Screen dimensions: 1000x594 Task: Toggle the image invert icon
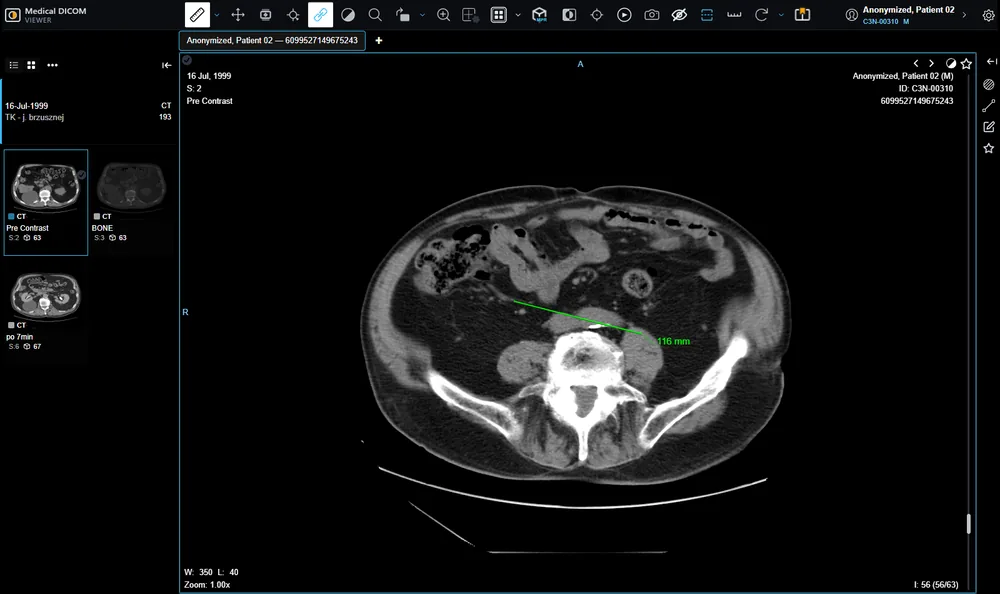pyautogui.click(x=569, y=15)
